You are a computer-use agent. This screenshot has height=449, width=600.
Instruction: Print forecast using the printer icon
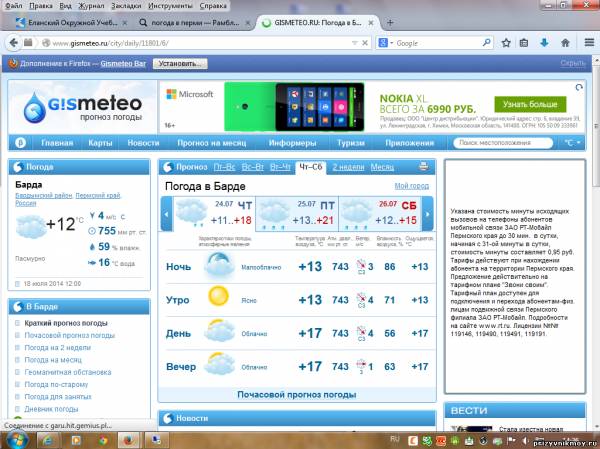click(x=423, y=167)
